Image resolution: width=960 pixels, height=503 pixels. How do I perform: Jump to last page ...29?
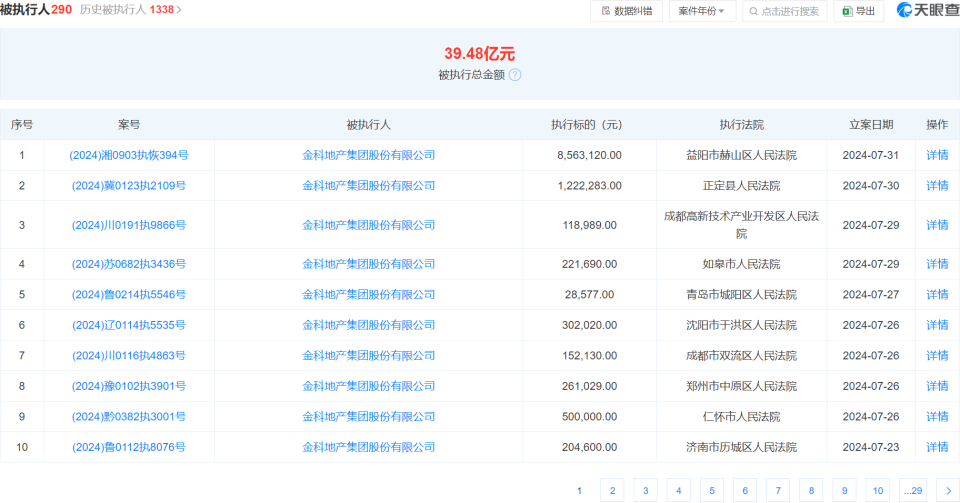tap(913, 491)
